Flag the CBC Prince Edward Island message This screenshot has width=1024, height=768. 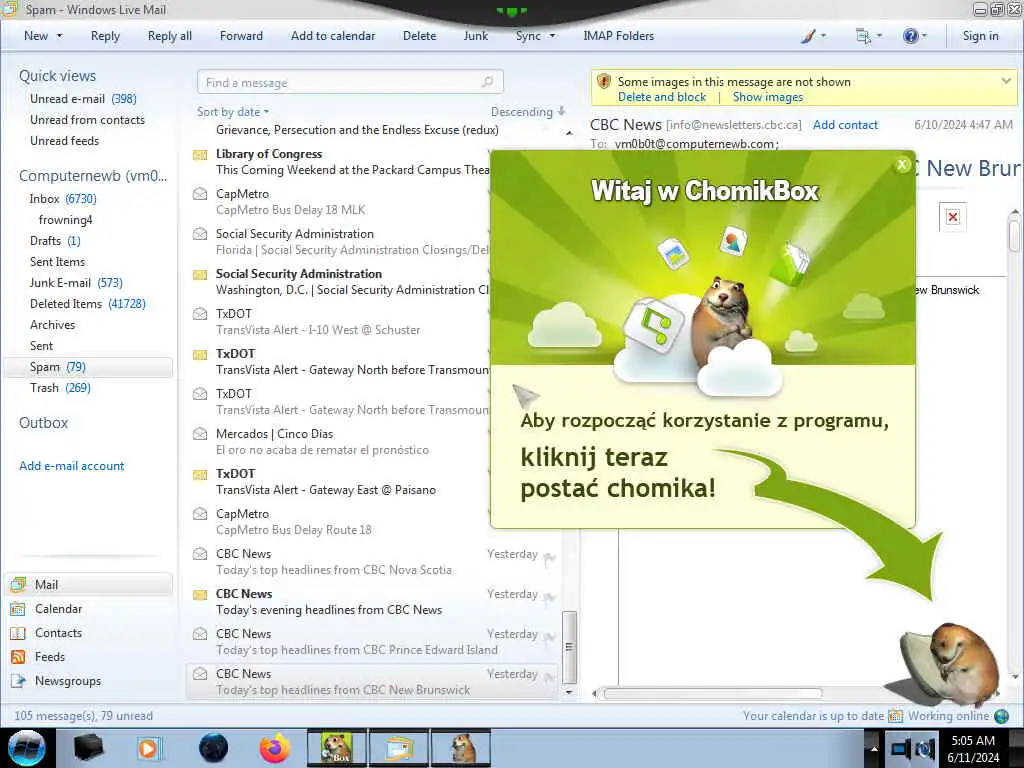pyautogui.click(x=549, y=637)
